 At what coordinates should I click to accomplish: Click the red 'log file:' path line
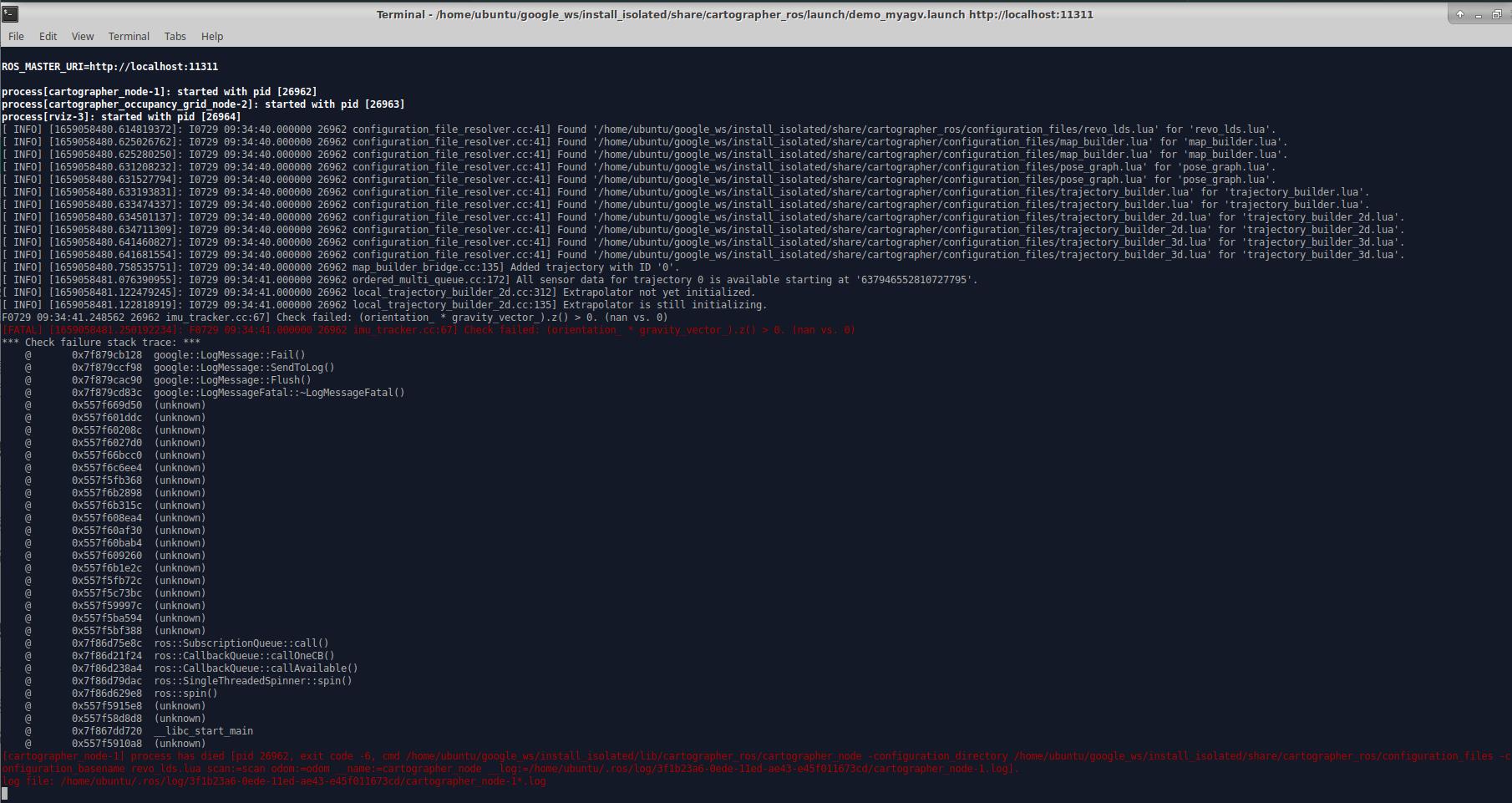[273, 781]
